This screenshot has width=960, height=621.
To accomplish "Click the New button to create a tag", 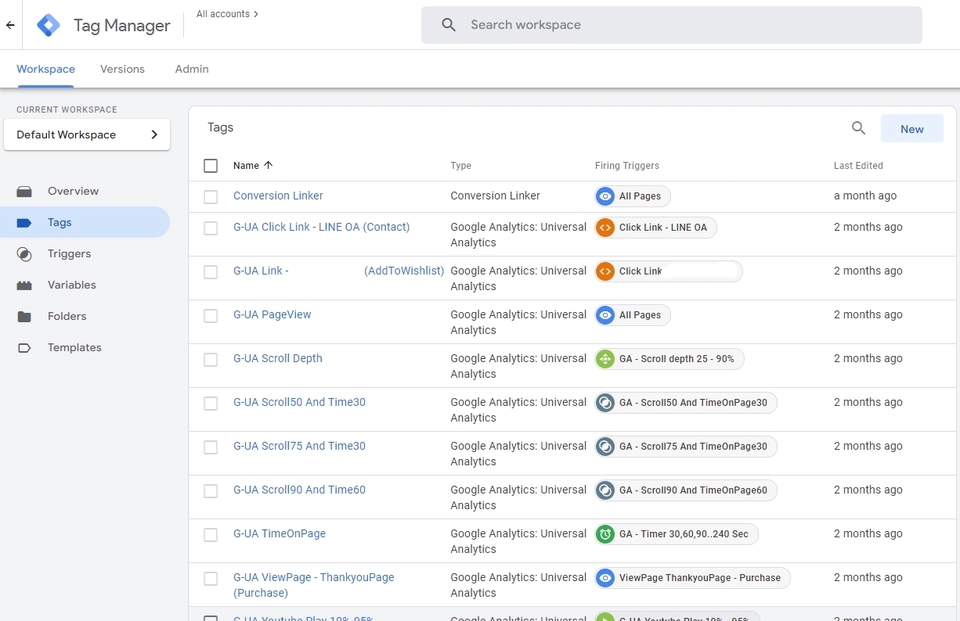I will [911, 128].
